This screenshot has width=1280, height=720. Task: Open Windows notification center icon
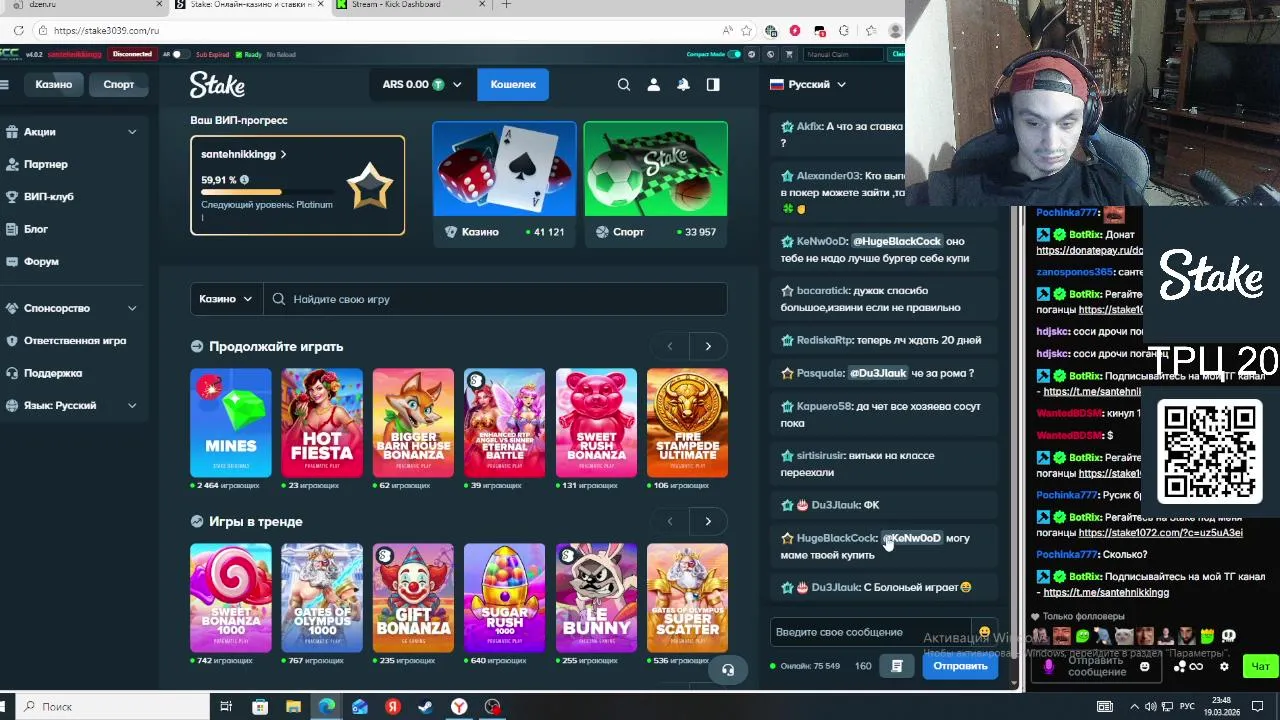[x=1260, y=707]
